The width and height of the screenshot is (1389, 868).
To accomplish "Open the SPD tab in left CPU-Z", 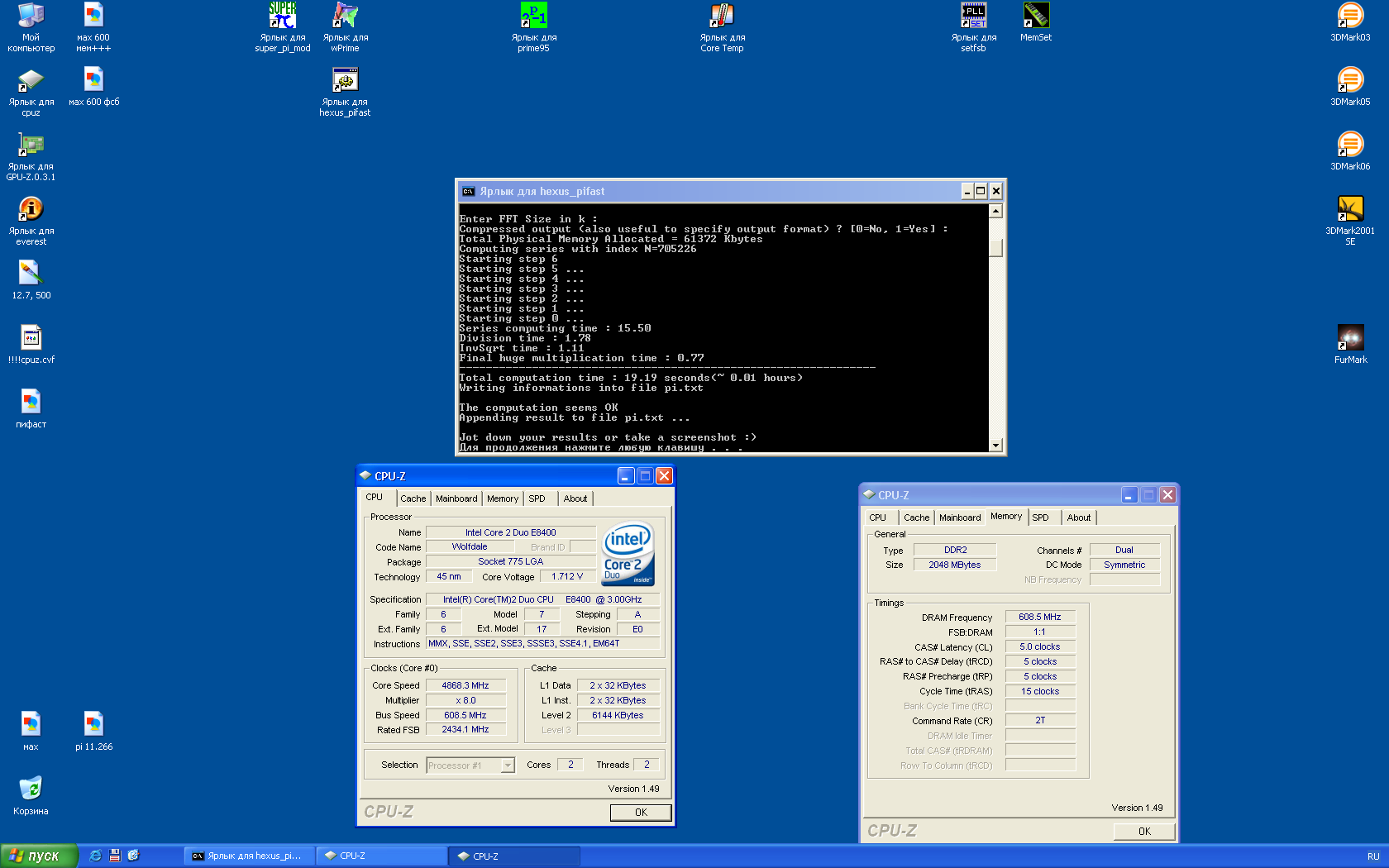I will pos(537,498).
